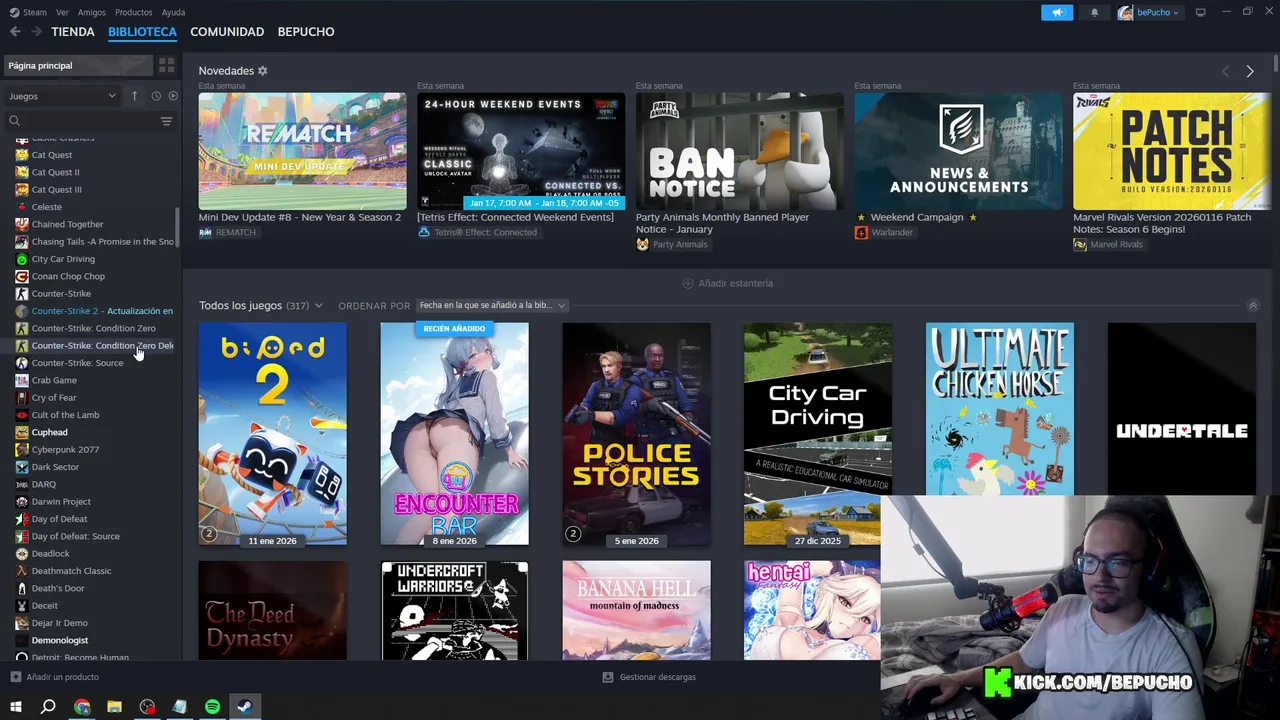Open Spotify from the taskbar

[212, 707]
